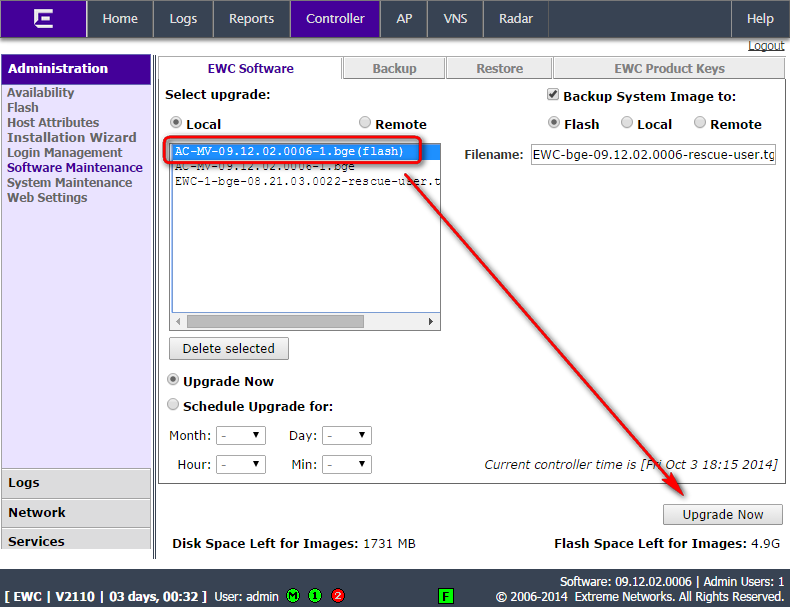Click the Logout link

(x=766, y=46)
